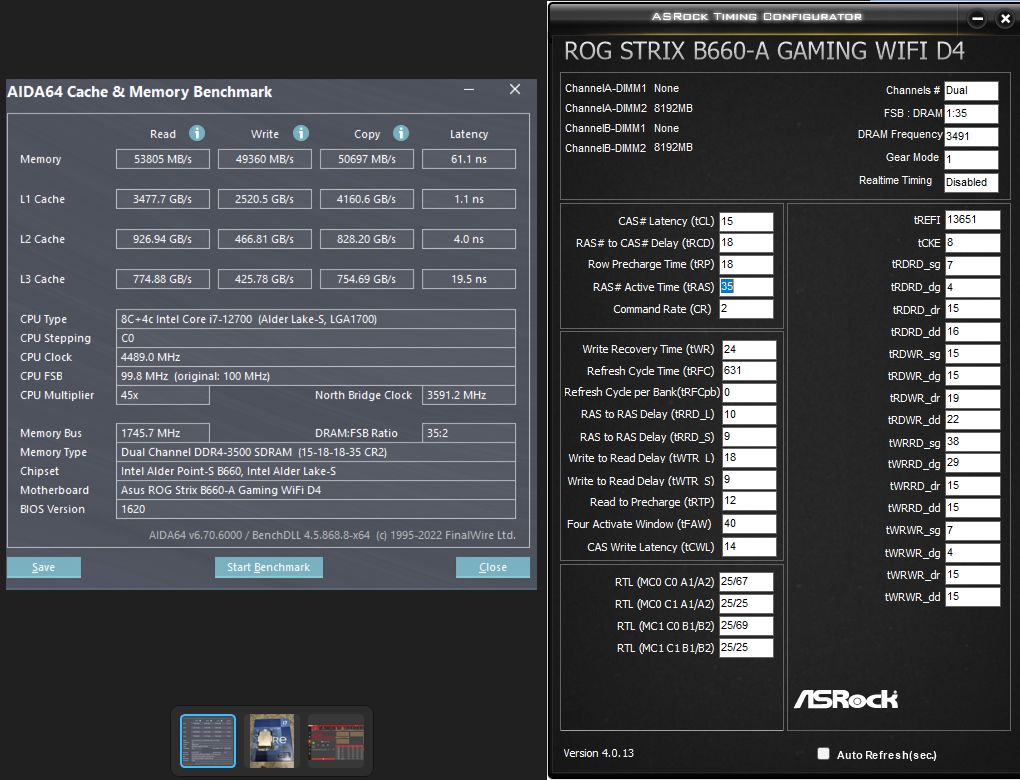
Task: Click the RAS# to CAS# Delay (tRCD) field
Action: [x=746, y=243]
